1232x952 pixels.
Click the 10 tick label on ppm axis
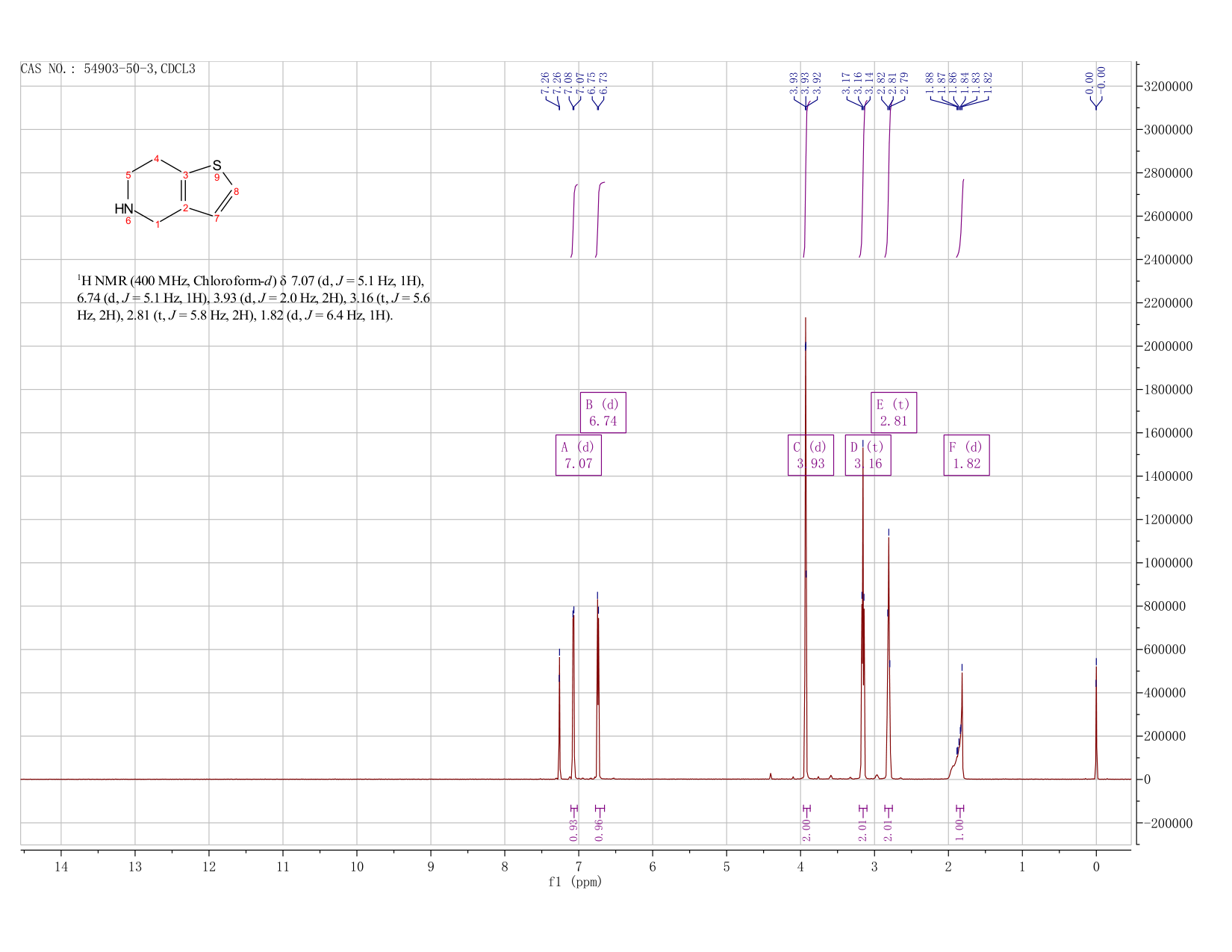tap(357, 866)
